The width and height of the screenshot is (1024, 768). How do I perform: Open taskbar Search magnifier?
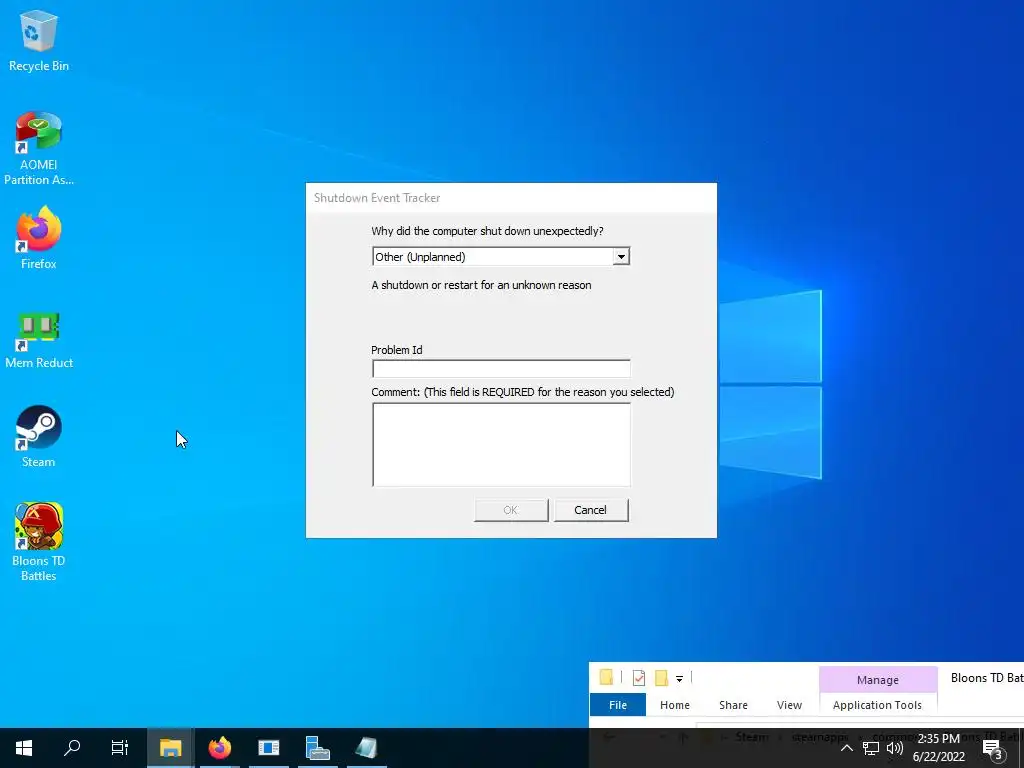point(72,748)
